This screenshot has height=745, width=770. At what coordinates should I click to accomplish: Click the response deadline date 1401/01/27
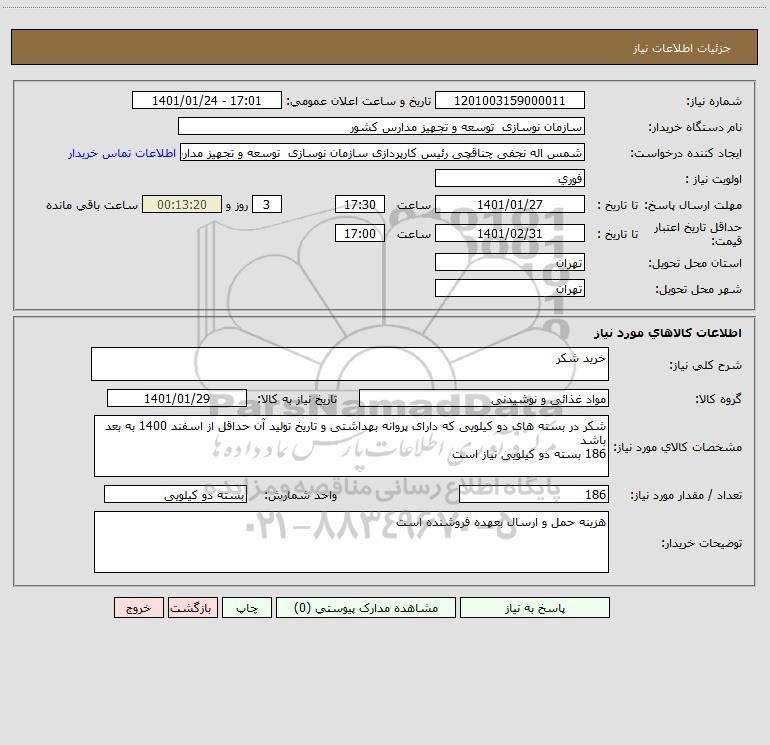pos(510,204)
